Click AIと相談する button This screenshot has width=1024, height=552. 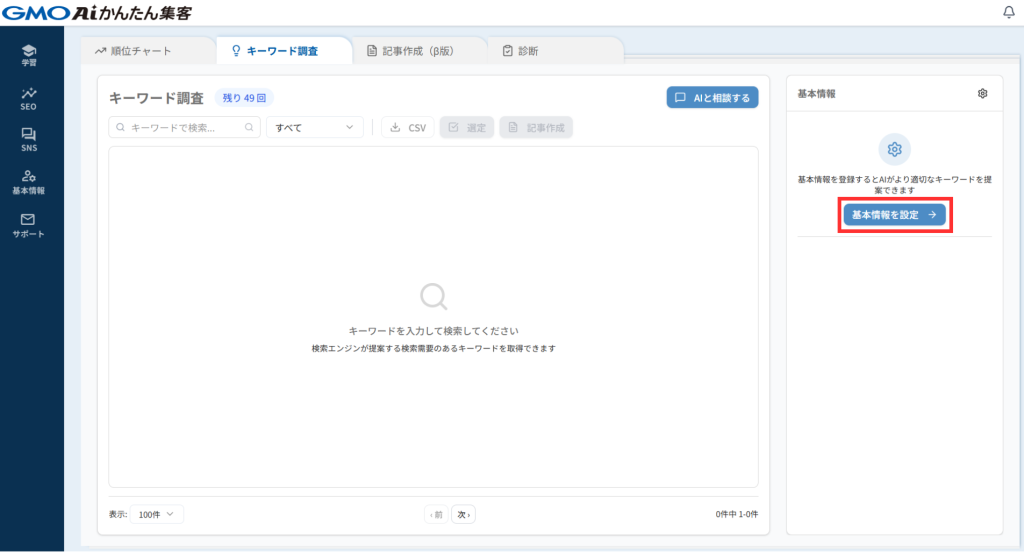point(712,98)
